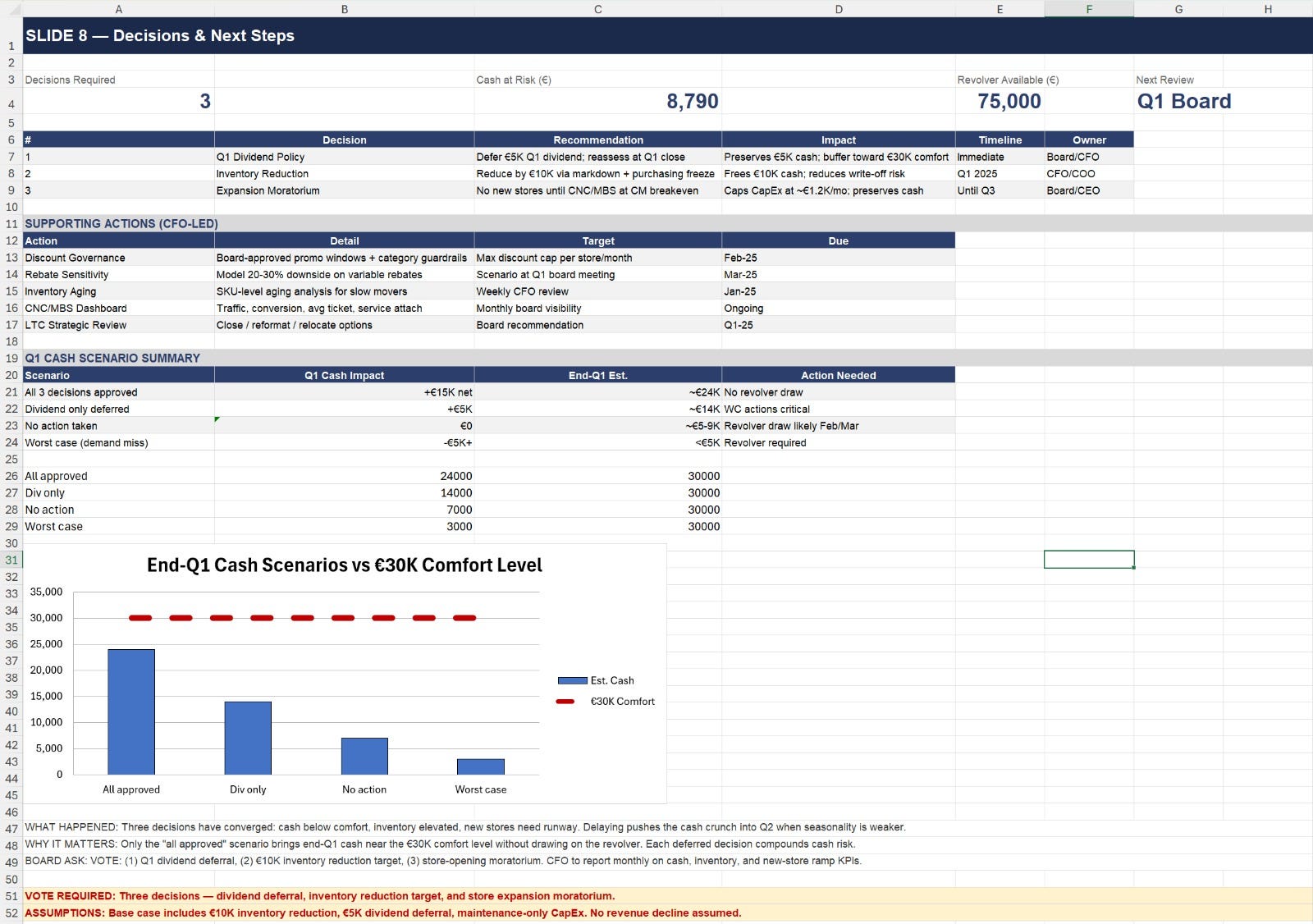Select column header F
Viewport: 1313px width, 924px height.
[1089, 9]
